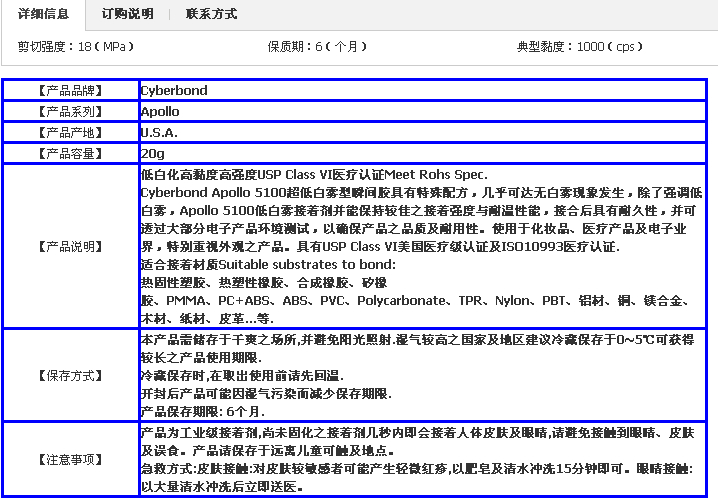Click the line starting 急救方式:皮肤接触

(x=417, y=469)
